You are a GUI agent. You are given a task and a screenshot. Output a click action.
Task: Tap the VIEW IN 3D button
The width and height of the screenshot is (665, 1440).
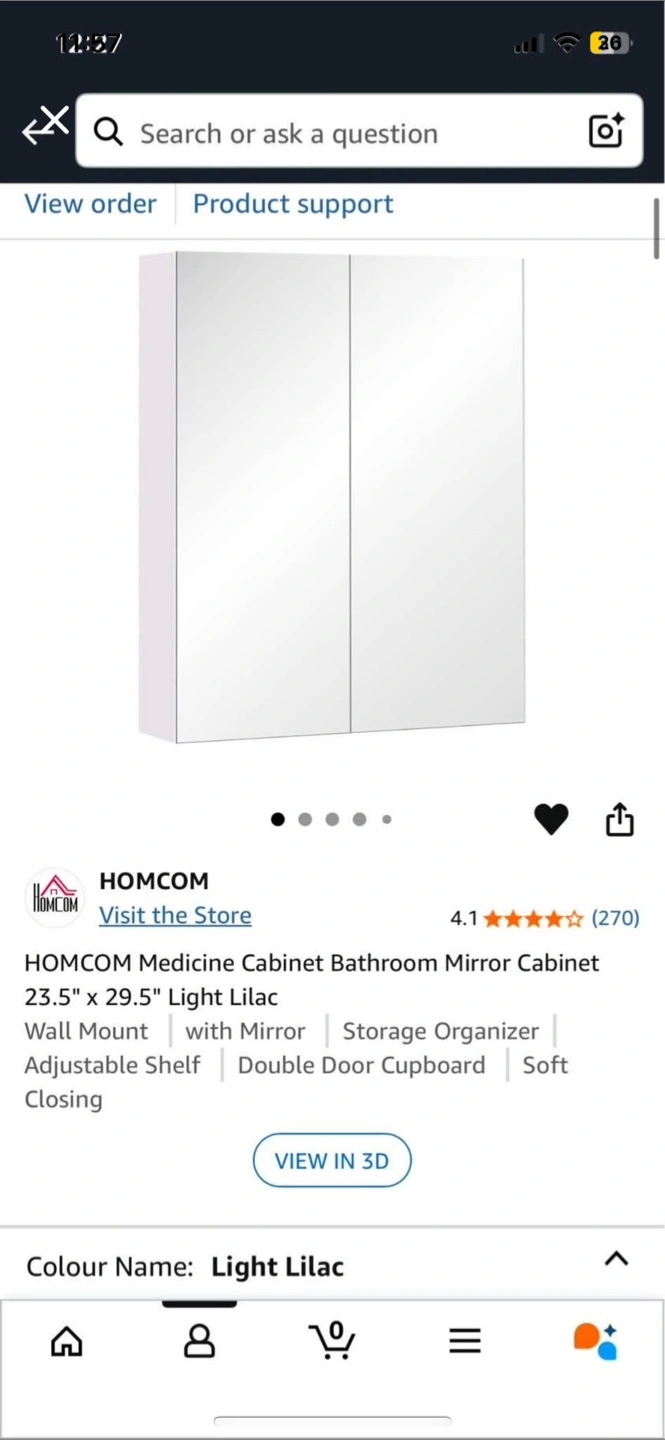pyautogui.click(x=332, y=1161)
